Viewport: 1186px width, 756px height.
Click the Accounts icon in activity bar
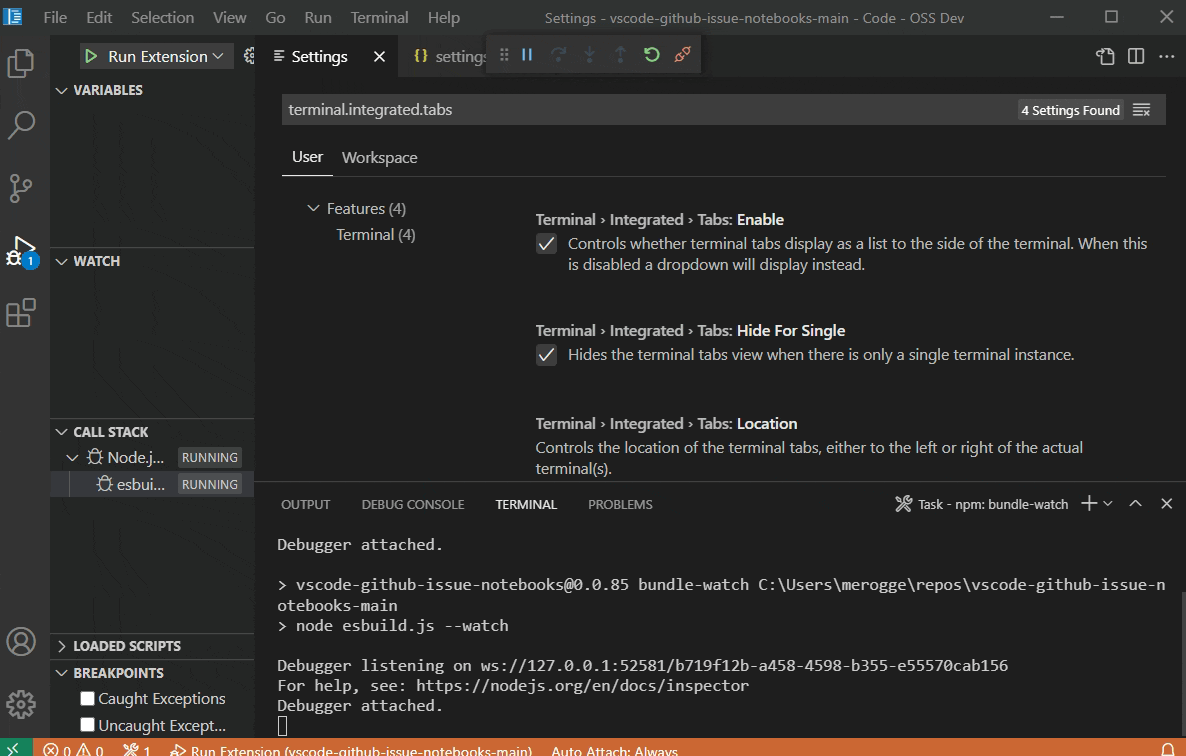[x=23, y=642]
